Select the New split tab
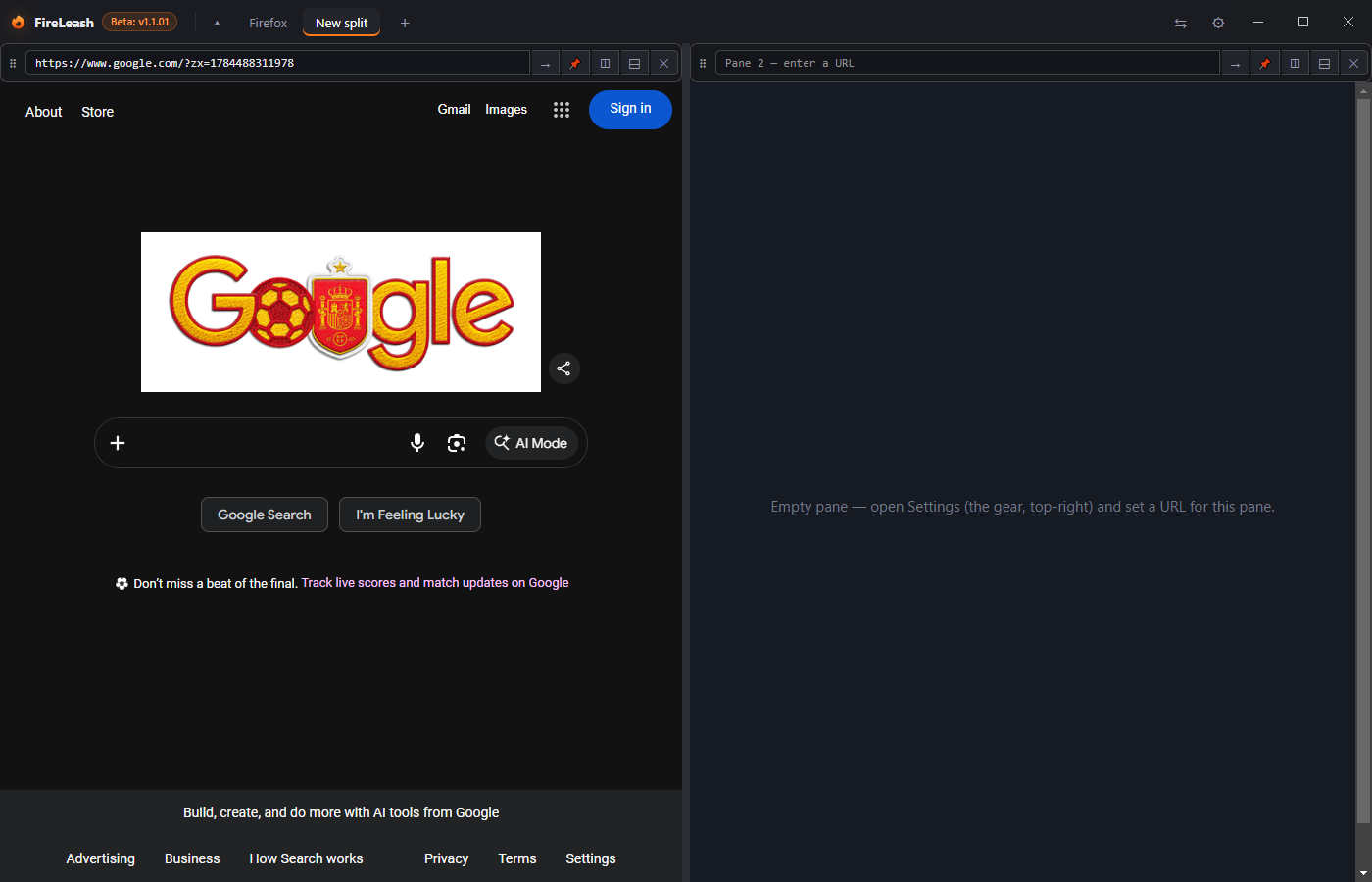The height and width of the screenshot is (882, 1372). [341, 23]
